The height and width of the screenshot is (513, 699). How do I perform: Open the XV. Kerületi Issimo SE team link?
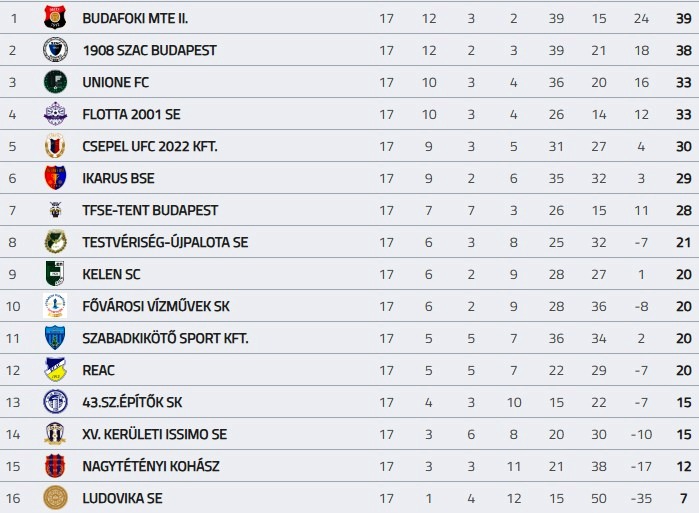click(154, 434)
